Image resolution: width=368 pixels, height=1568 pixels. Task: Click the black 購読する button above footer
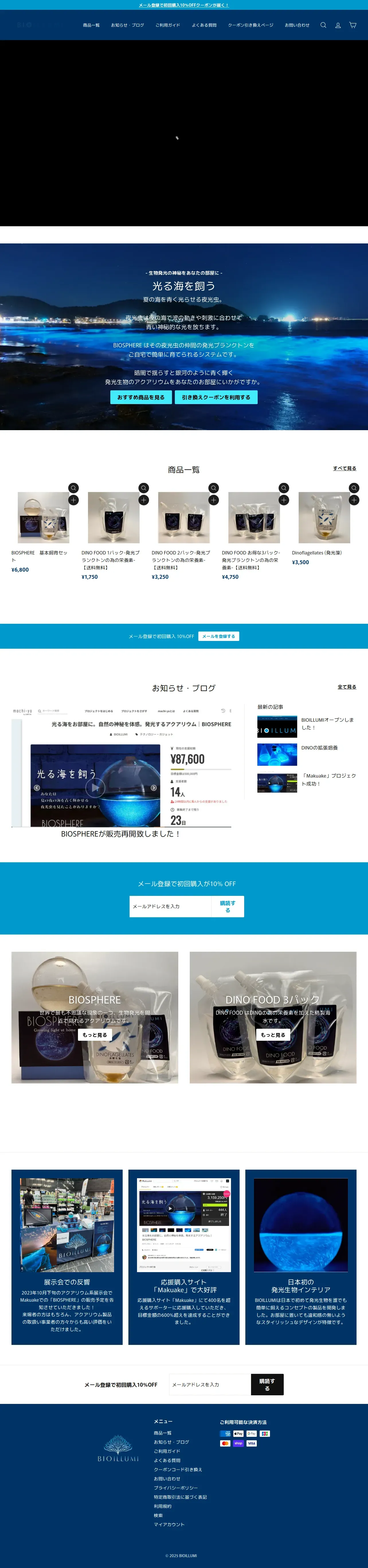(x=267, y=1385)
